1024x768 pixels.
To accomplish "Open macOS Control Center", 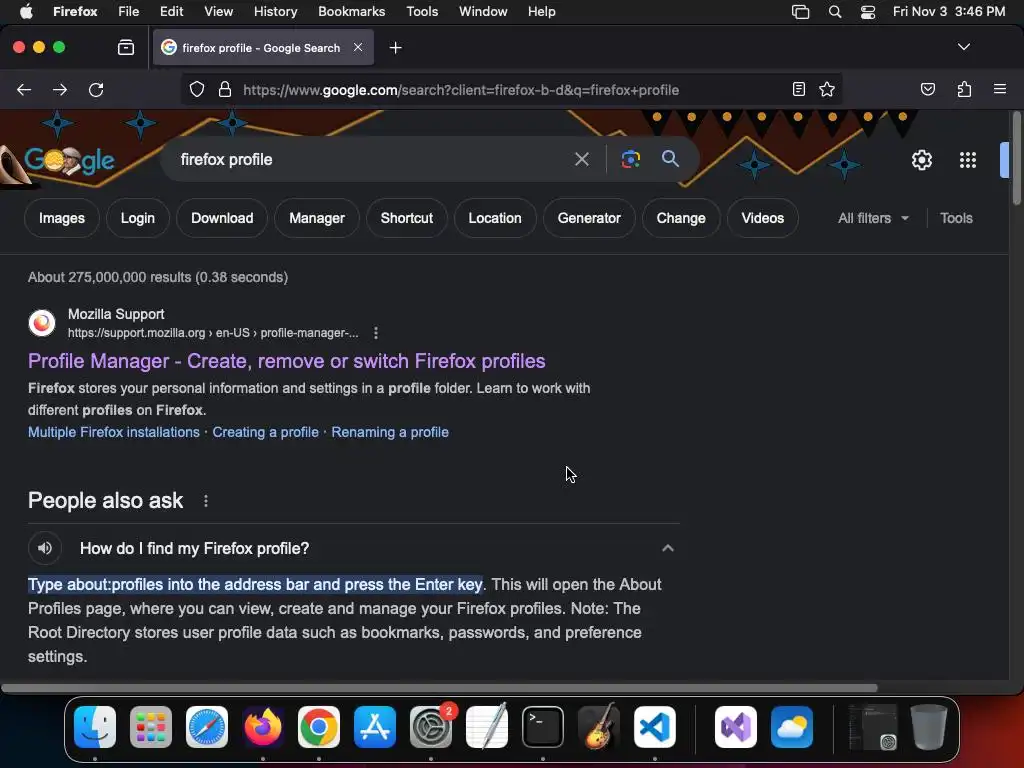I will [867, 12].
